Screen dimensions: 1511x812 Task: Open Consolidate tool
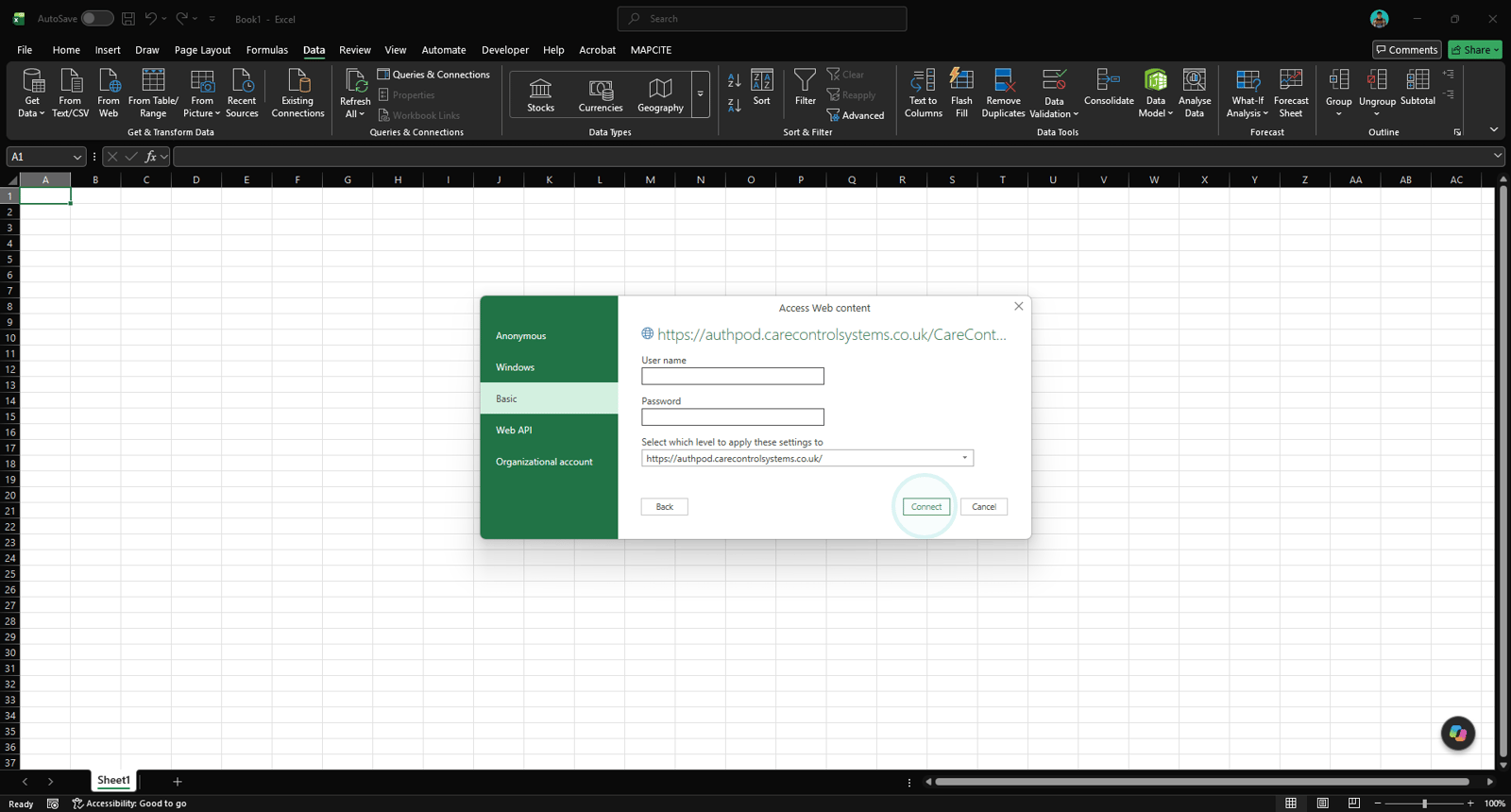pos(1109,88)
